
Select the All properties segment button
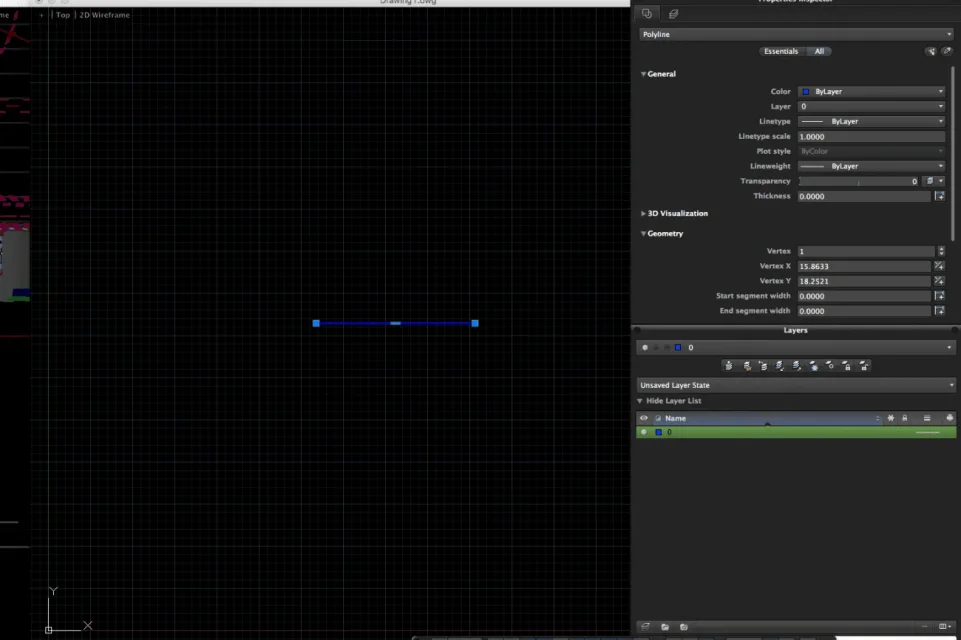(x=819, y=51)
